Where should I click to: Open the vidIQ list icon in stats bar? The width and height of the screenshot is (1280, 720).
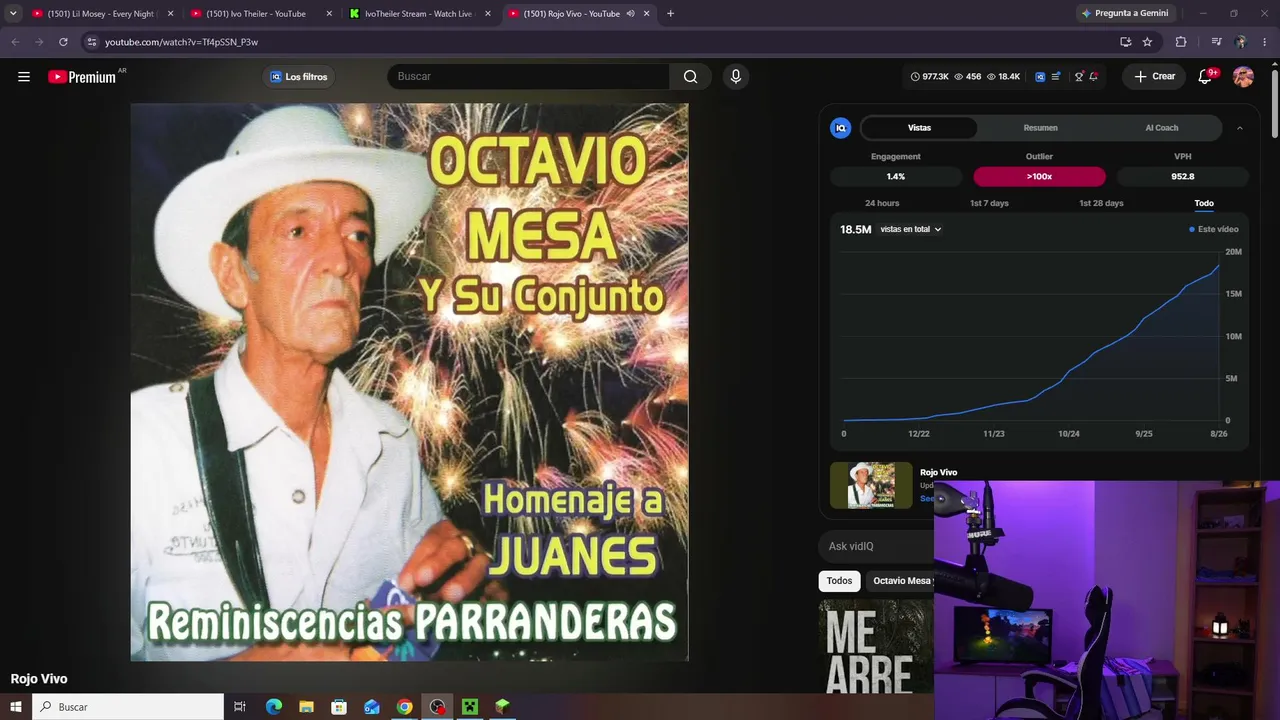pos(1056,77)
